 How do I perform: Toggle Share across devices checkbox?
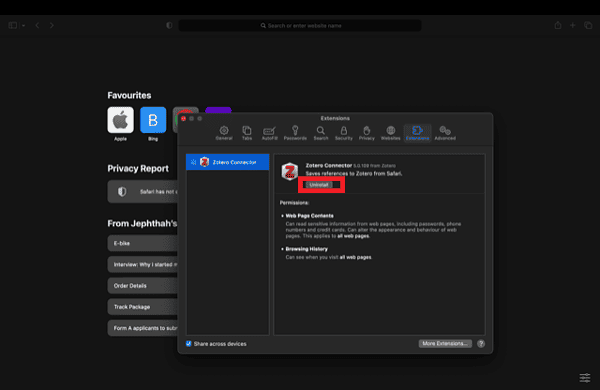tap(188, 344)
